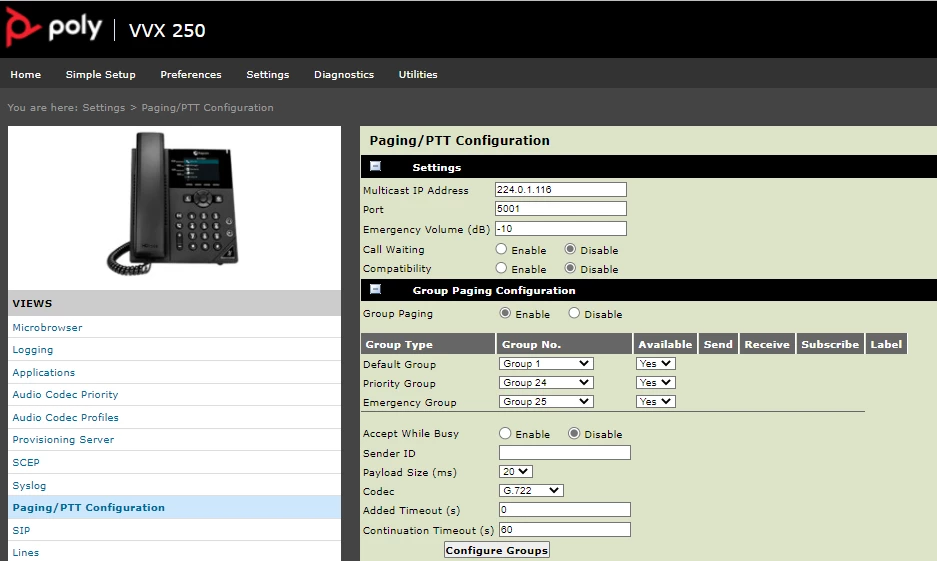Screen dimensions: 937x561
Task: Enable Call Waiting radio button
Action: pyautogui.click(x=501, y=249)
